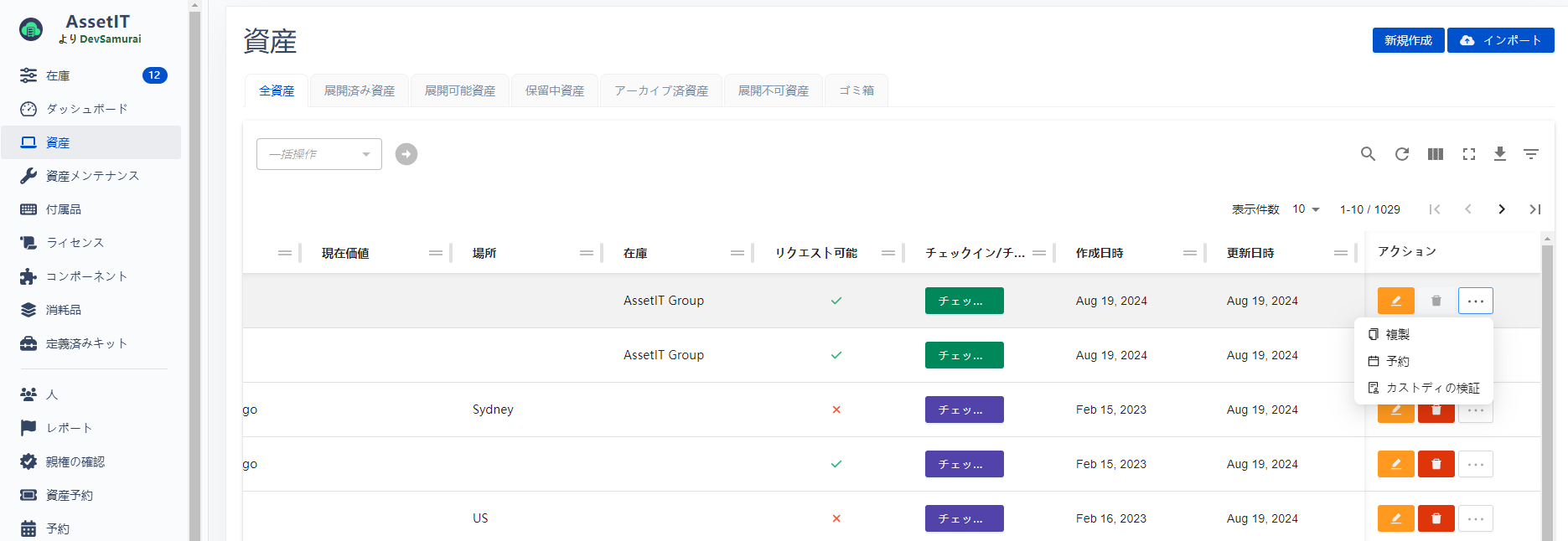Download the asset list
1568x541 pixels.
tap(1500, 154)
